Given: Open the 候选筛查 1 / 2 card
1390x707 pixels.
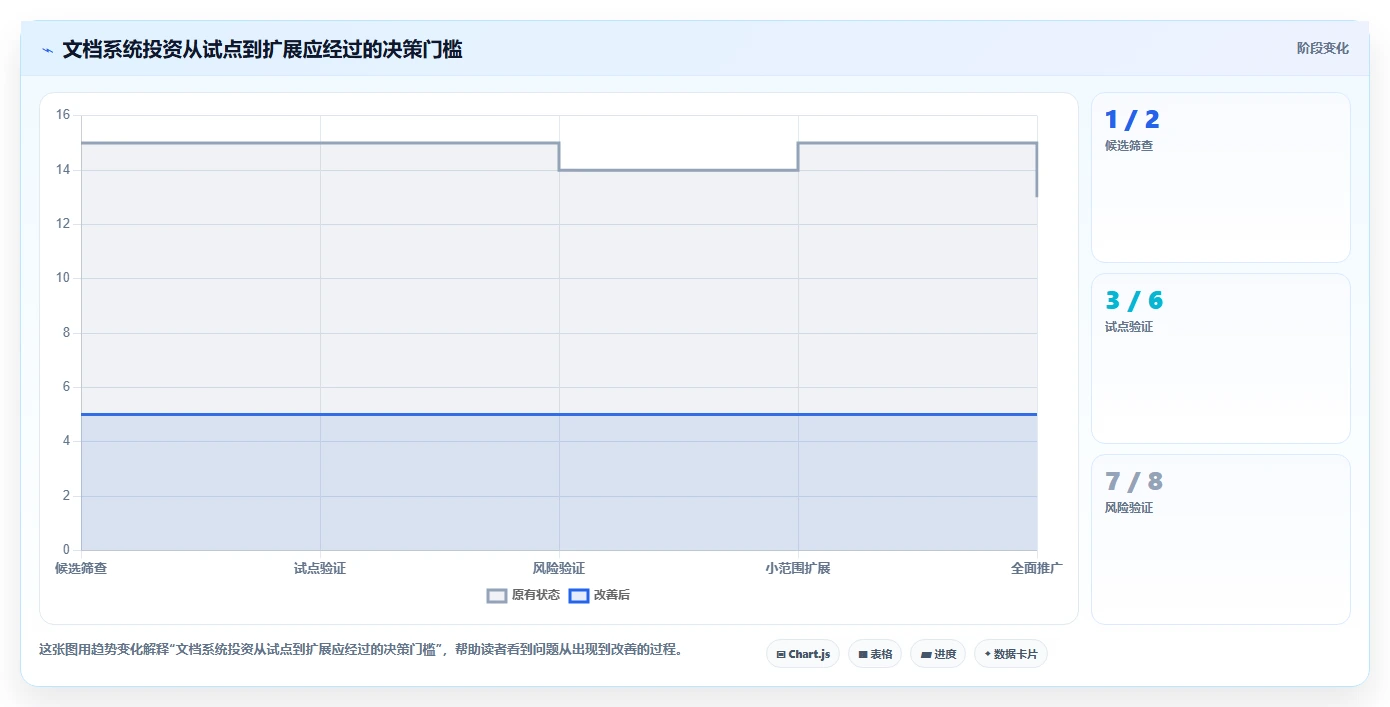Looking at the screenshot, I should point(1221,177).
